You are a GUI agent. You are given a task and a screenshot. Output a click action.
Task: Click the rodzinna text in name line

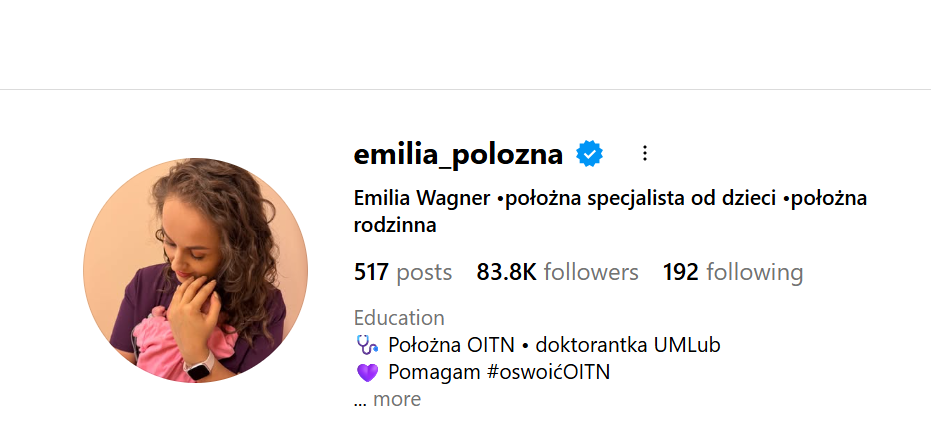coord(395,226)
